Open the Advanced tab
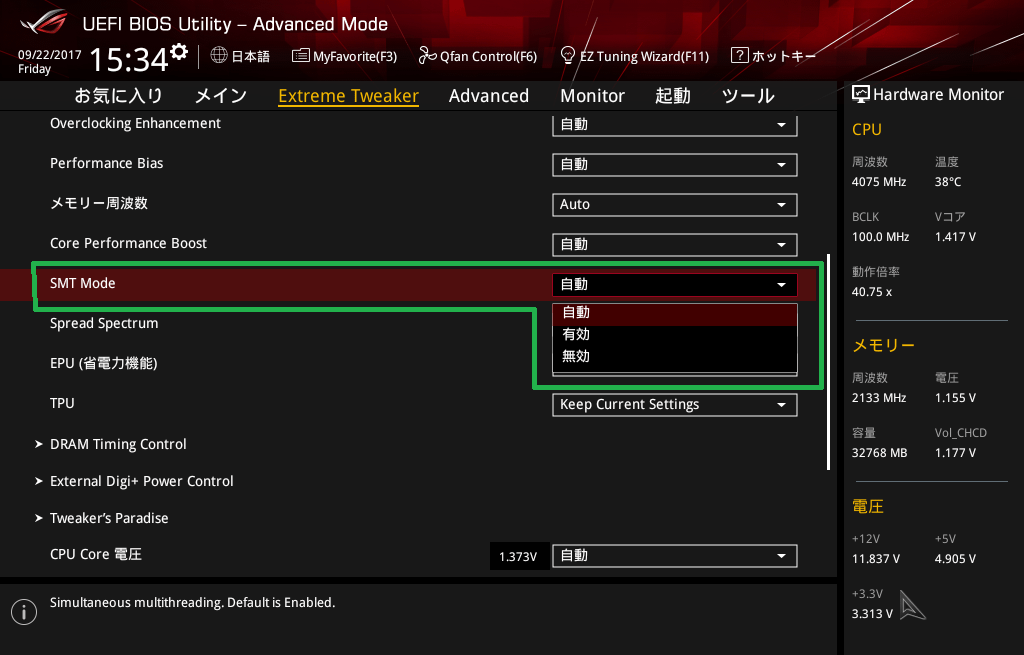Image resolution: width=1024 pixels, height=655 pixels. coord(488,95)
